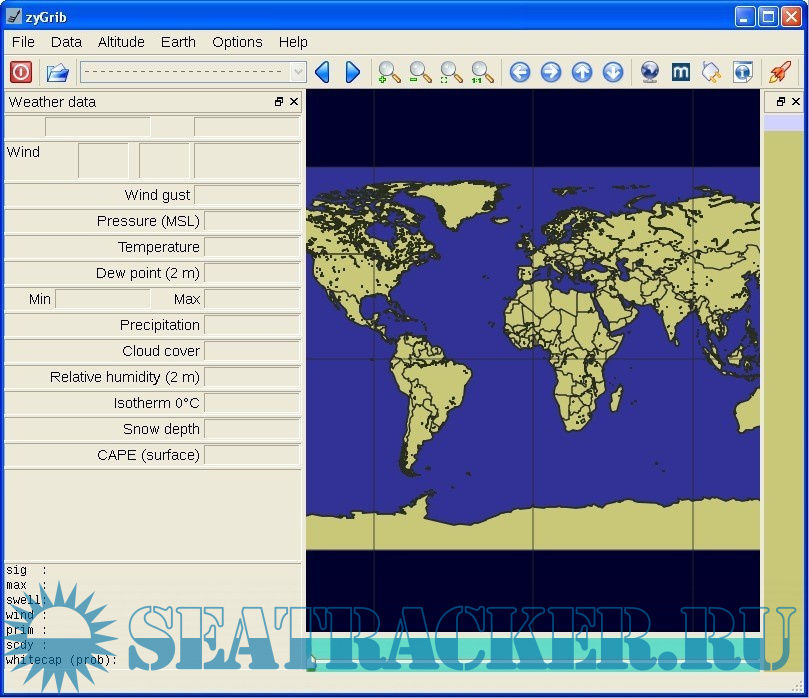Go to next forecast with right triangle
Screen dimensions: 809x698
point(352,72)
